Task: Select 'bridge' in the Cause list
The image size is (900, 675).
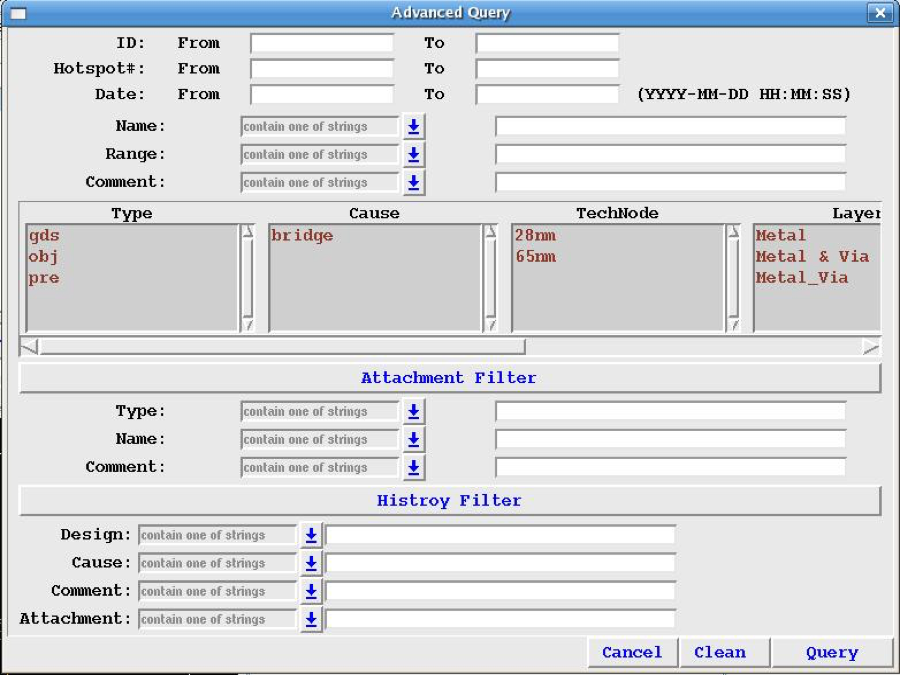Action: 302,236
